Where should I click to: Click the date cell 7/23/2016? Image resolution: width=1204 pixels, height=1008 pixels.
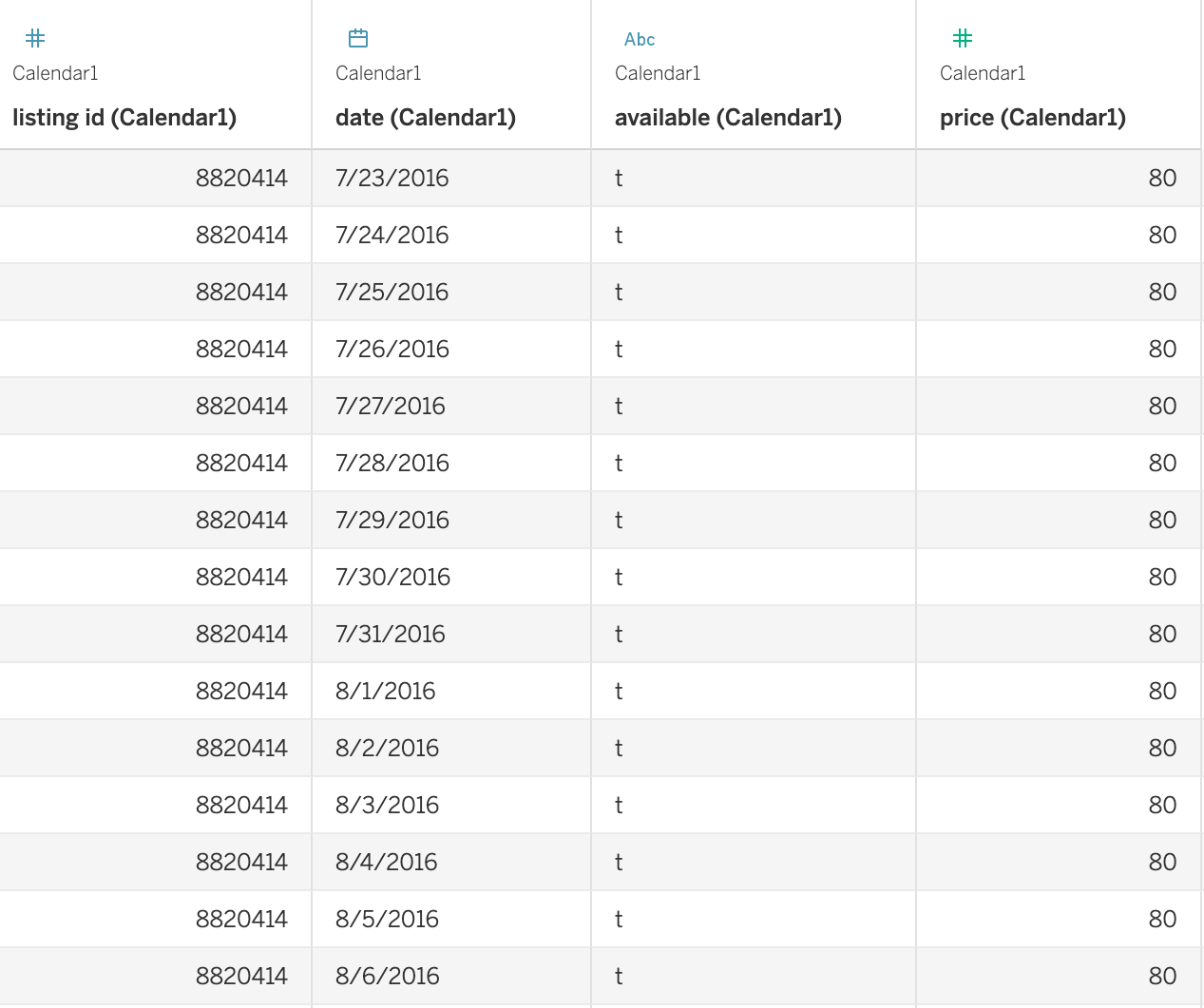[392, 178]
